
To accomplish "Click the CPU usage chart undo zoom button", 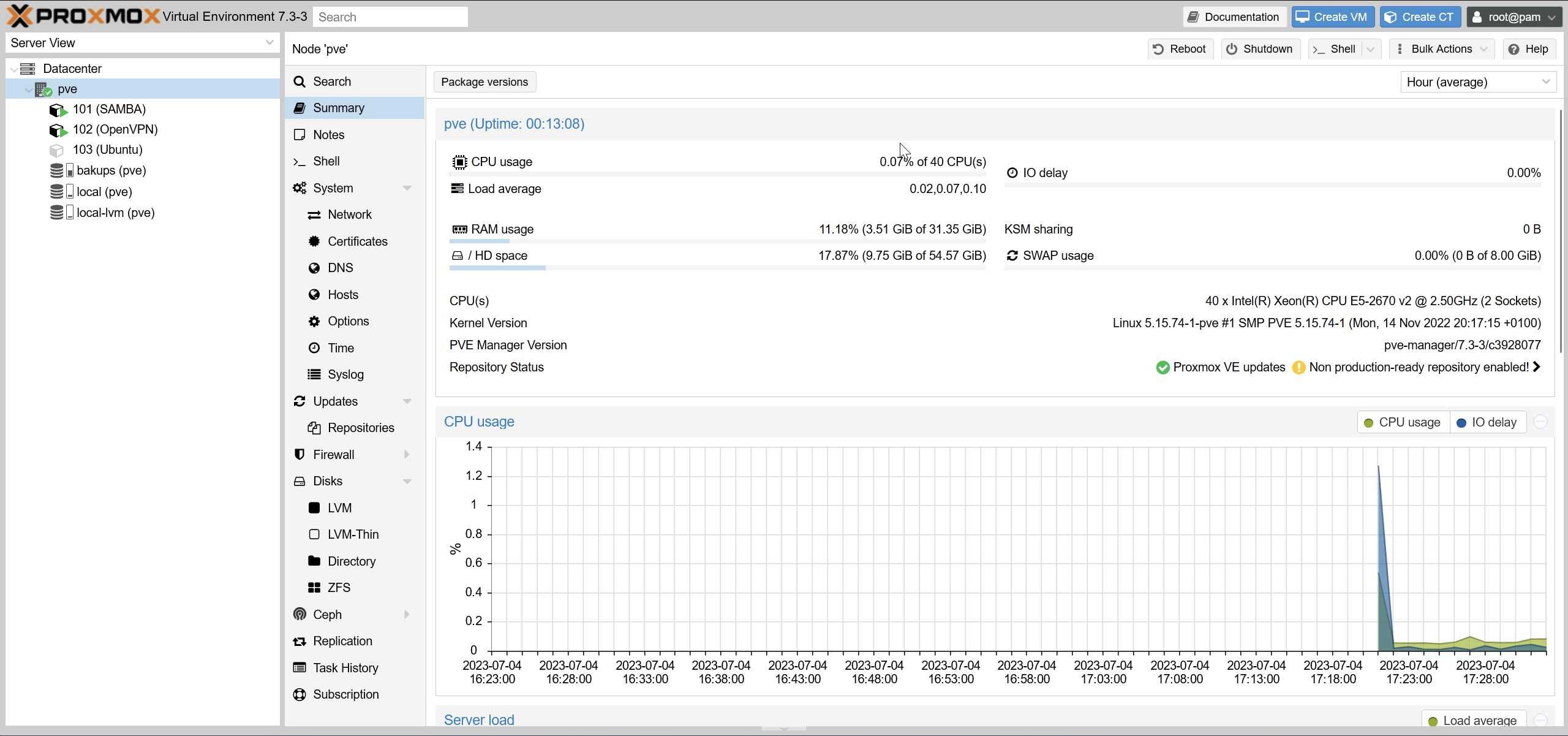I will point(1540,422).
